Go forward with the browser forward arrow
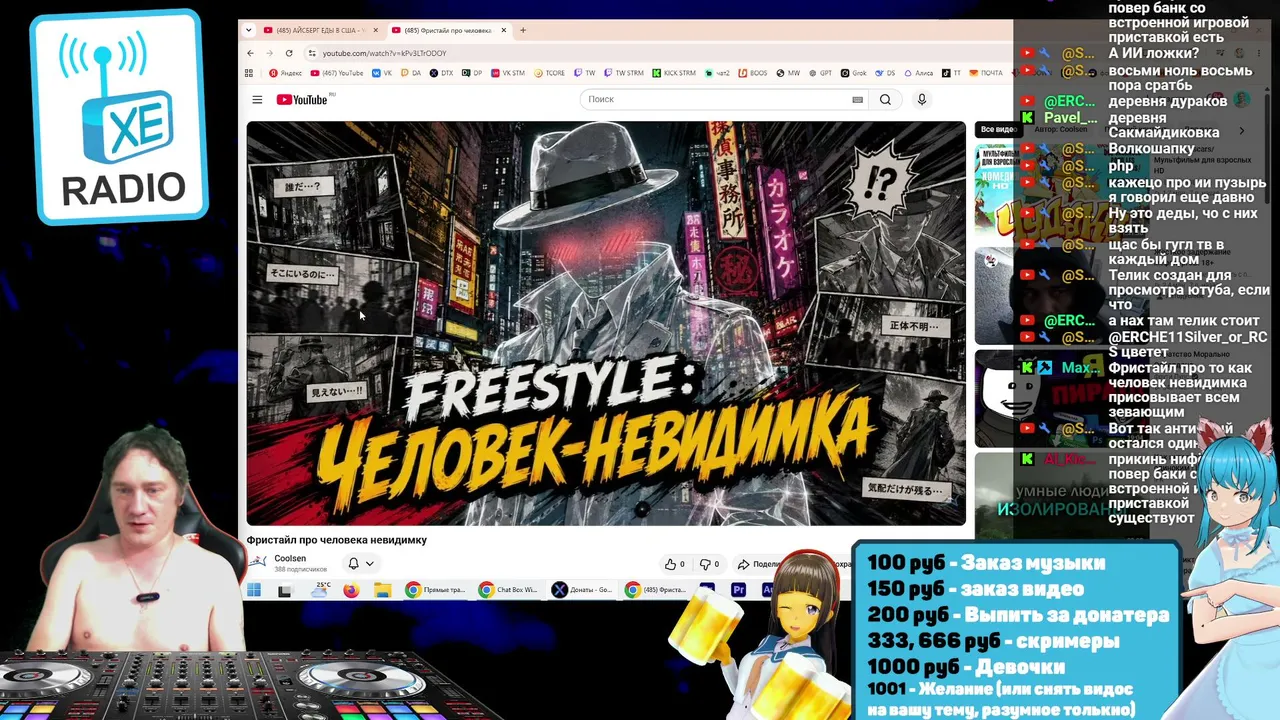 (x=269, y=53)
